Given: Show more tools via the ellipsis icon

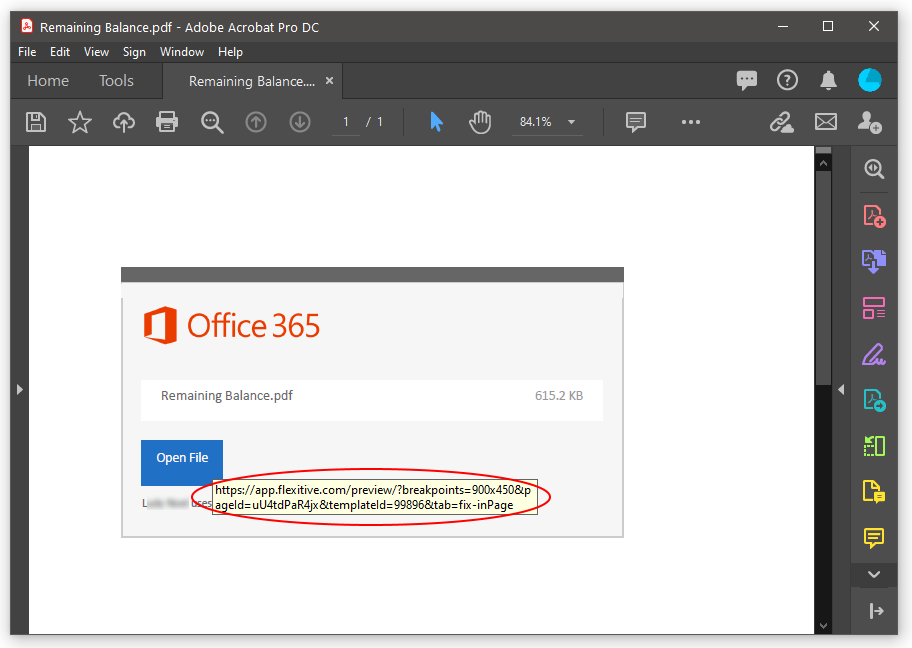Looking at the screenshot, I should [690, 122].
